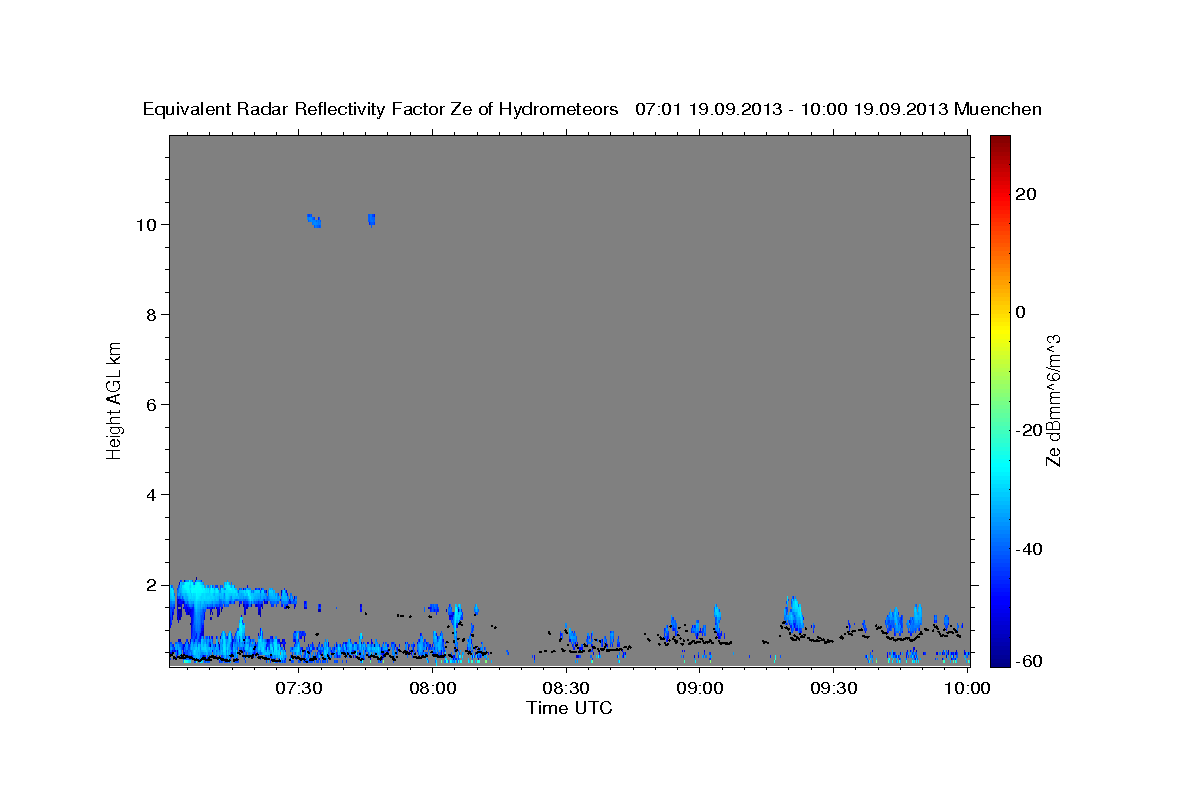Image resolution: width=1200 pixels, height=800 pixels.
Task: Click the 'Ze dBmm^6/m^3' colorbar label
Action: point(1053,401)
